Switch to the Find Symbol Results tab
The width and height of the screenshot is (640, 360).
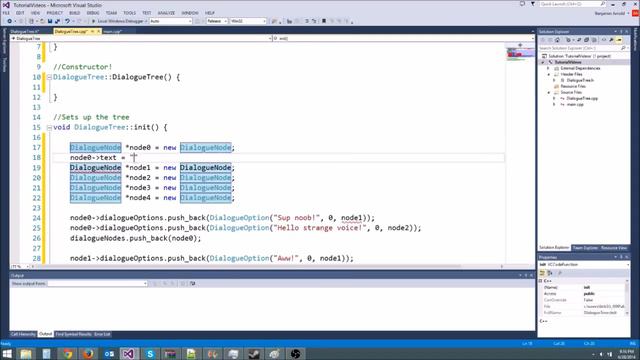pyautogui.click(x=73, y=334)
